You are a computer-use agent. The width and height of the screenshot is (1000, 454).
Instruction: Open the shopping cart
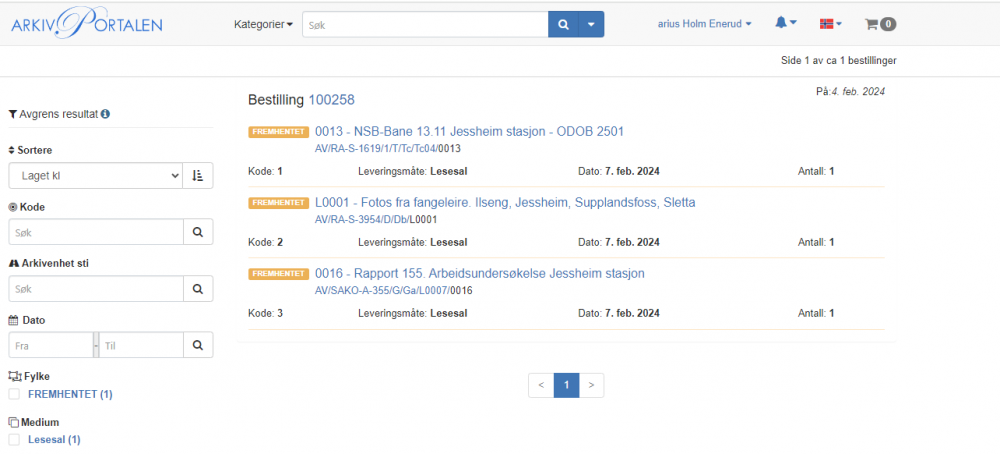879,24
